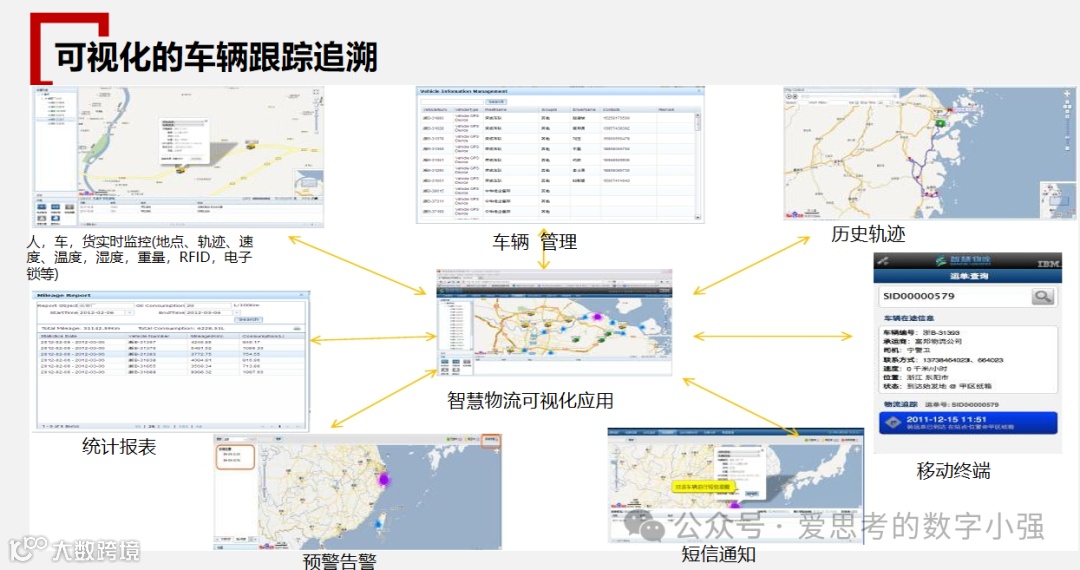Click the 统计报表 caption
The height and width of the screenshot is (570, 1080).
click(119, 447)
